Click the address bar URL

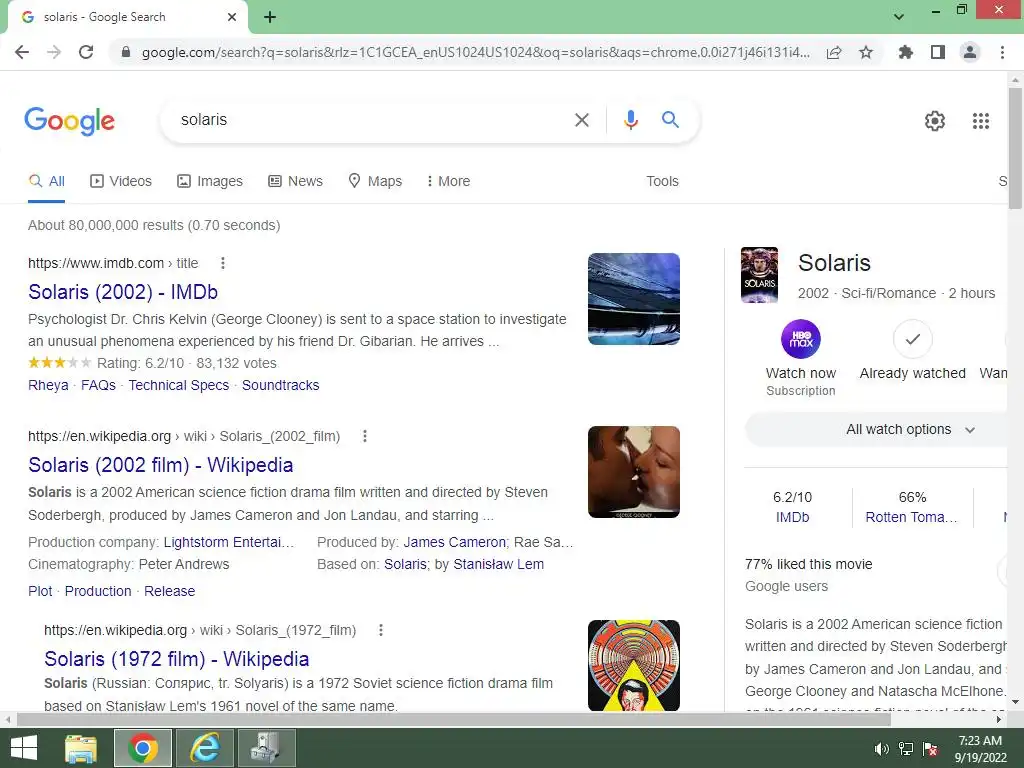[475, 52]
